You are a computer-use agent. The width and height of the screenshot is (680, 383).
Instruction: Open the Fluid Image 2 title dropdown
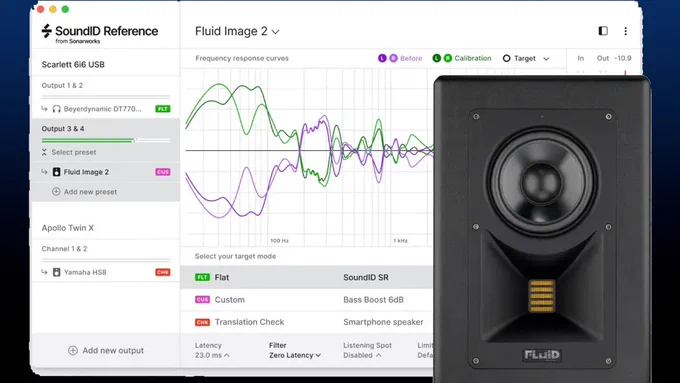point(237,31)
